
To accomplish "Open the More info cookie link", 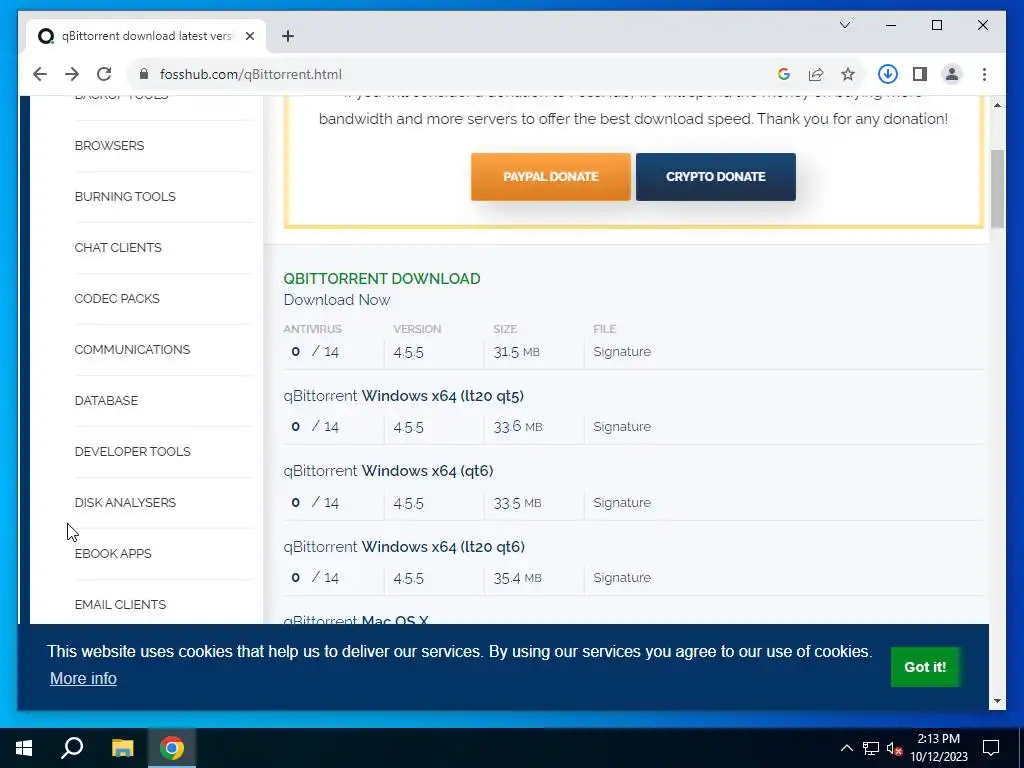I will click(84, 679).
